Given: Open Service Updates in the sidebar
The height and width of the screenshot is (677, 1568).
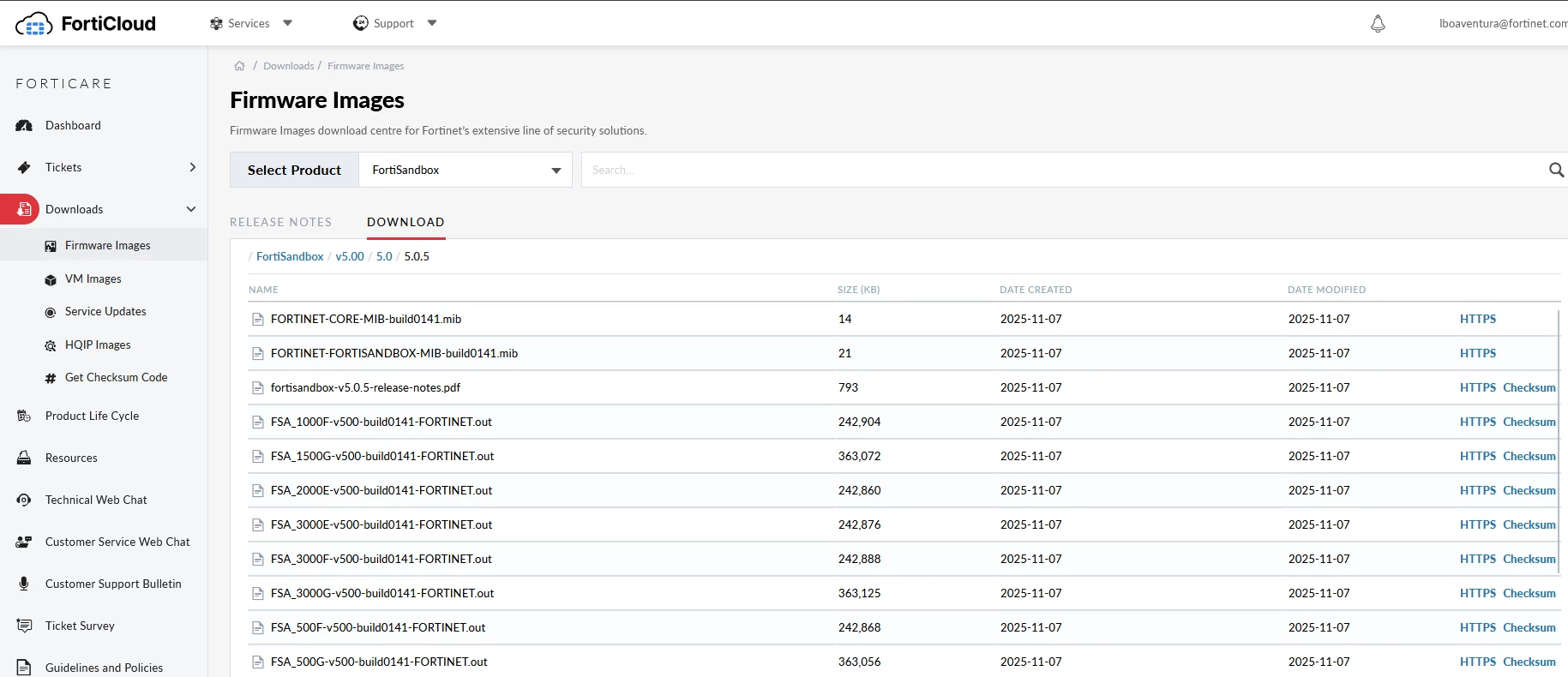Looking at the screenshot, I should click(104, 311).
